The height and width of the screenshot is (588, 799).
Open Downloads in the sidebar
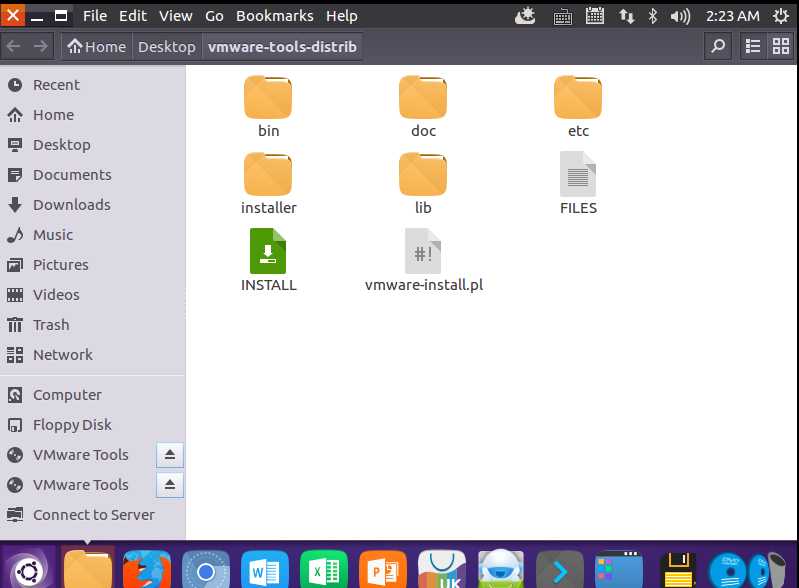[x=92, y=205]
